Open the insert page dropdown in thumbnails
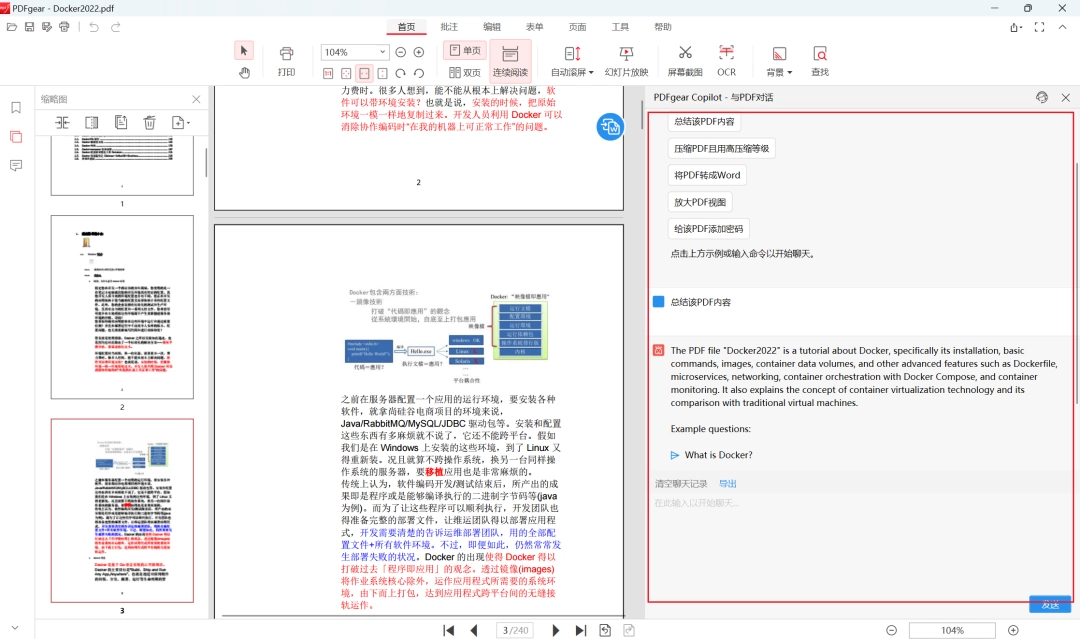The image size is (1080, 639). click(x=180, y=123)
